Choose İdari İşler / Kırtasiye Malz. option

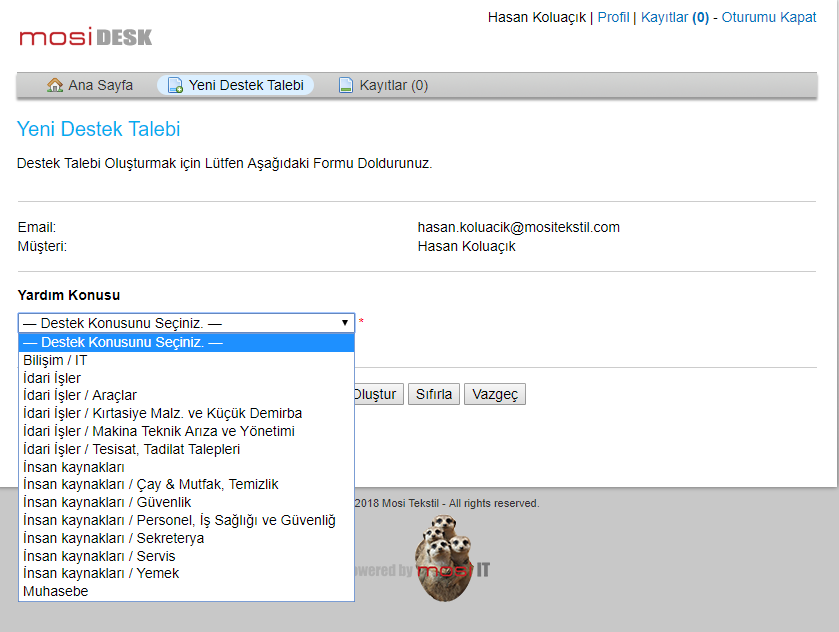186,413
